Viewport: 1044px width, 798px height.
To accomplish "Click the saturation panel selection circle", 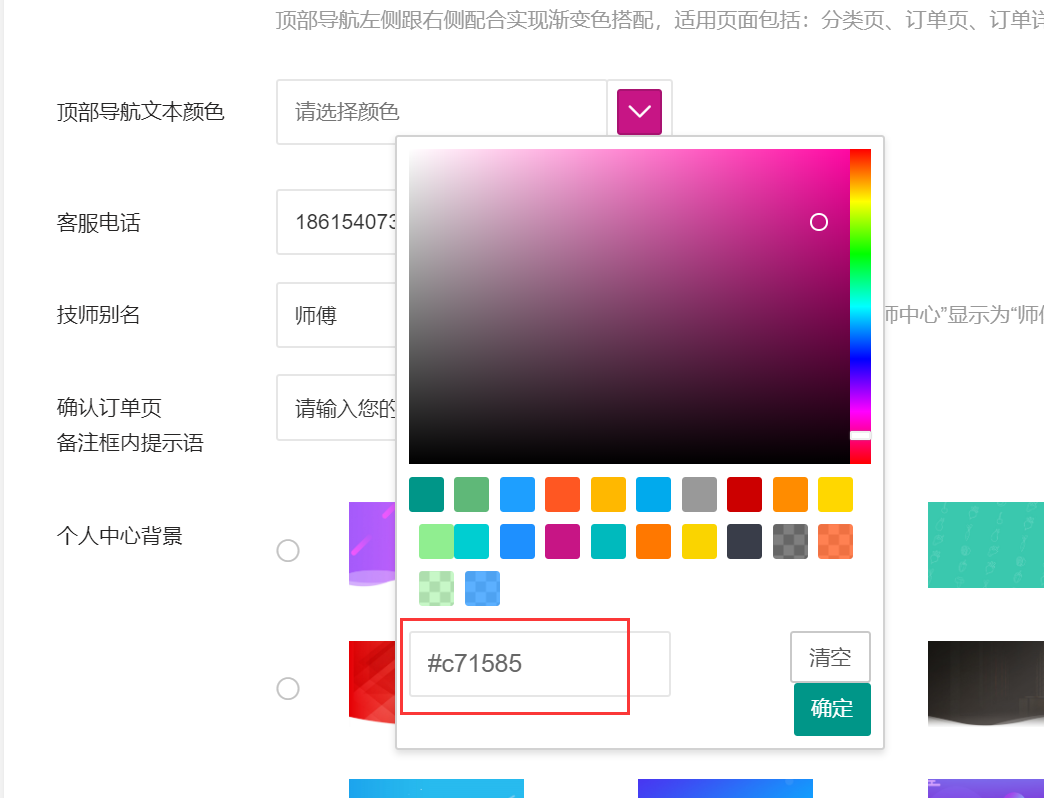I will (x=819, y=222).
